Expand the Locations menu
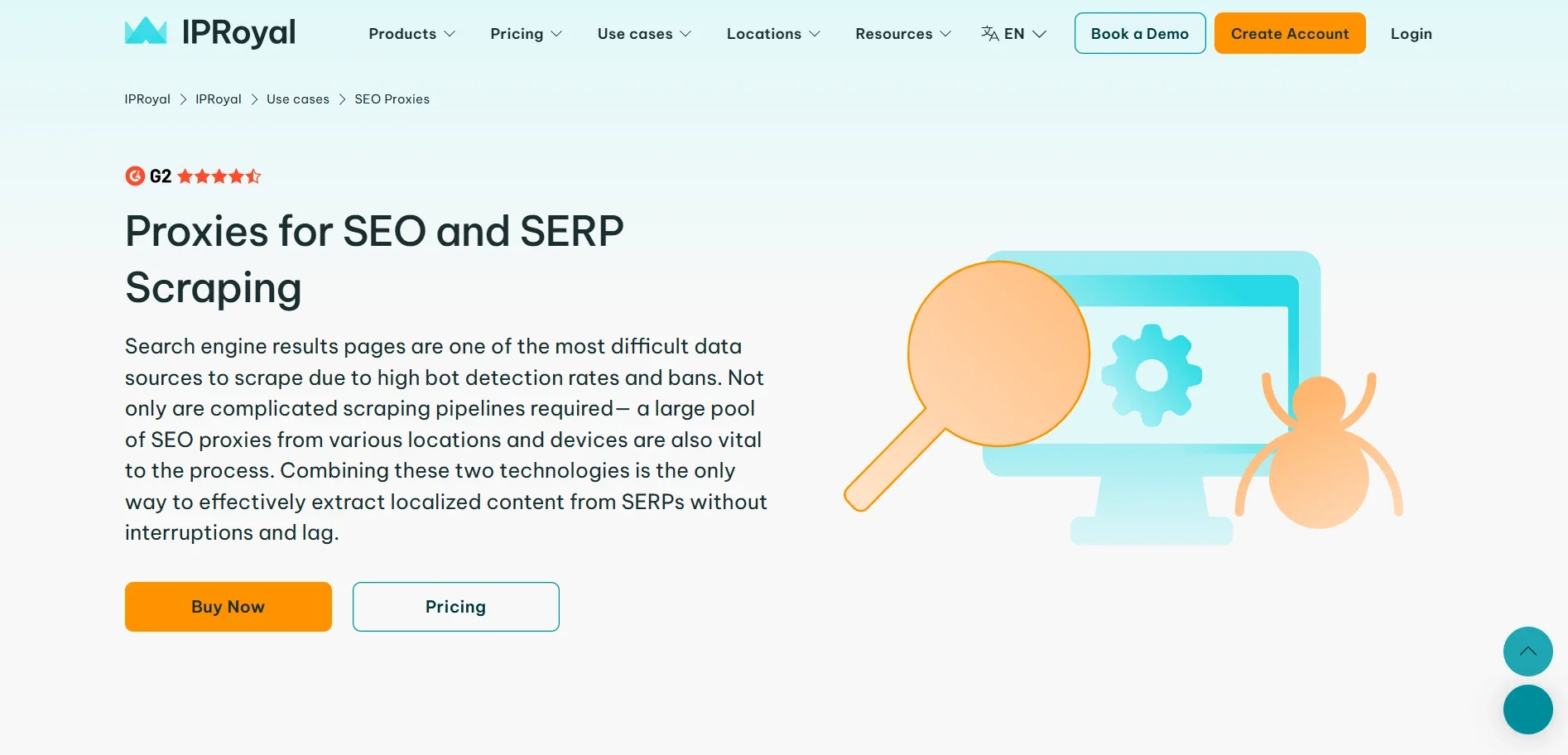The height and width of the screenshot is (755, 1568). click(773, 34)
